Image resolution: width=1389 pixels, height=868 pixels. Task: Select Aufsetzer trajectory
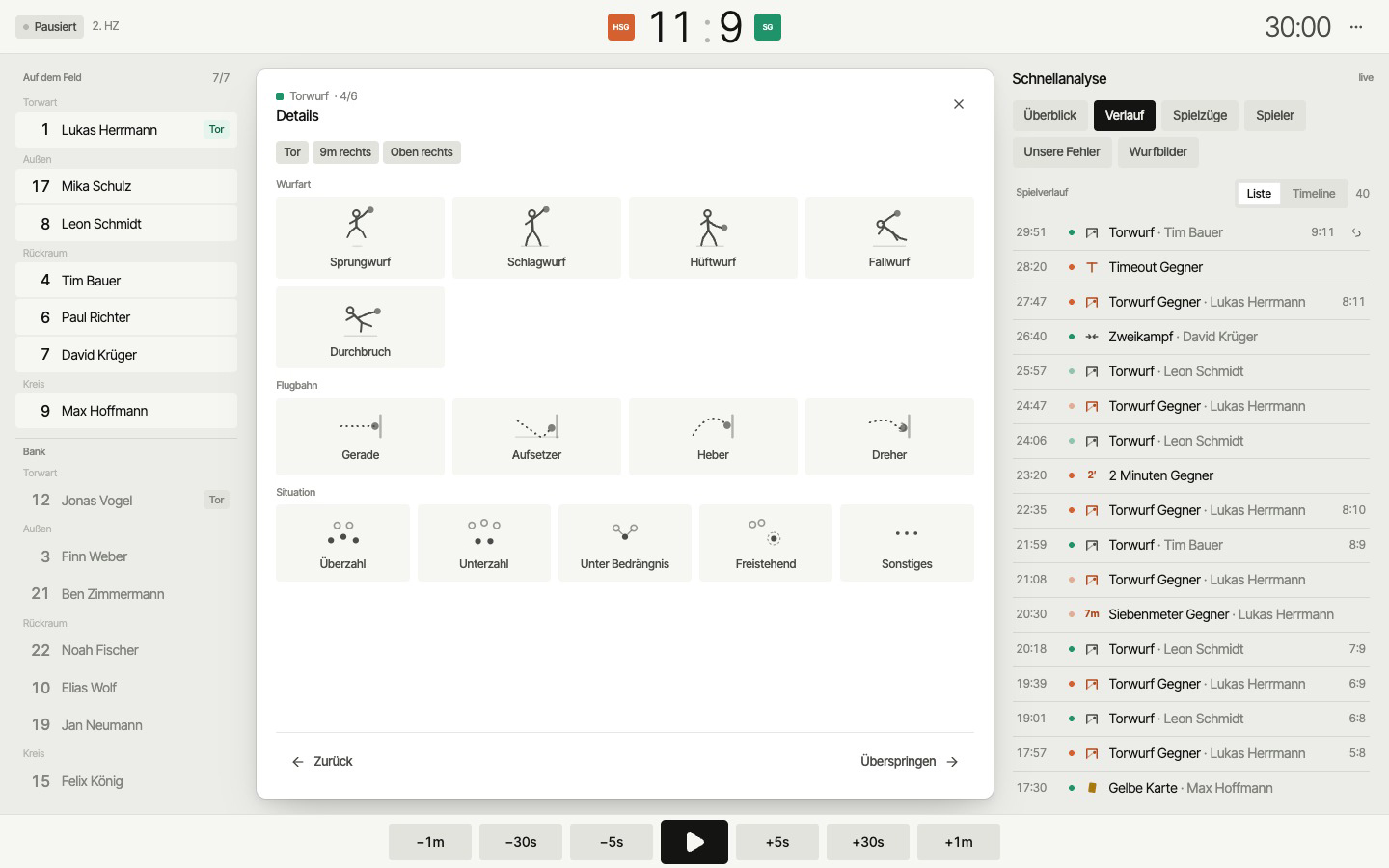[x=536, y=437]
